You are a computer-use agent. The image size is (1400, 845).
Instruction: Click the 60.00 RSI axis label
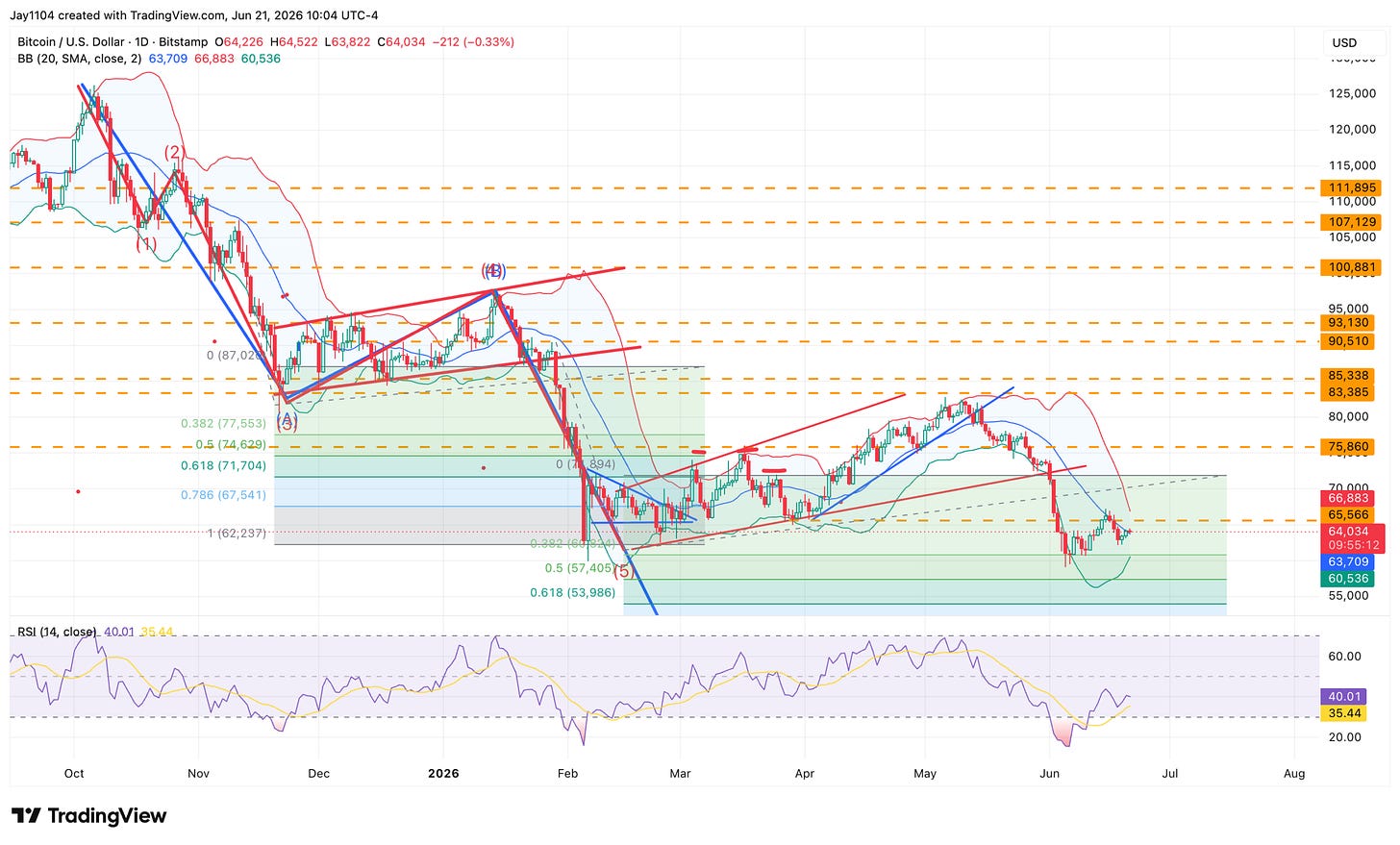pyautogui.click(x=1345, y=657)
